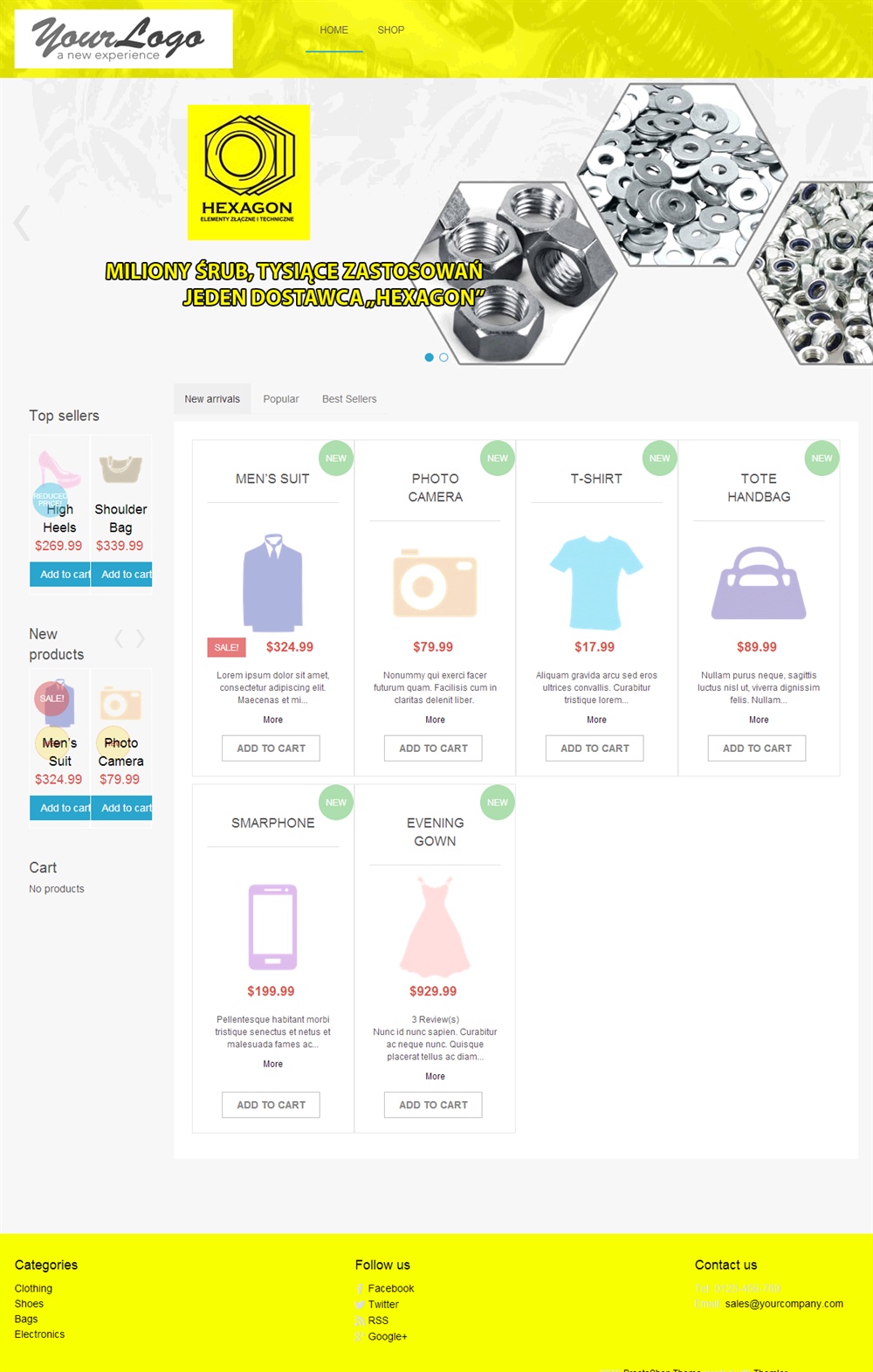Click the purple smartphone product image
873x1372 pixels.
tap(272, 927)
